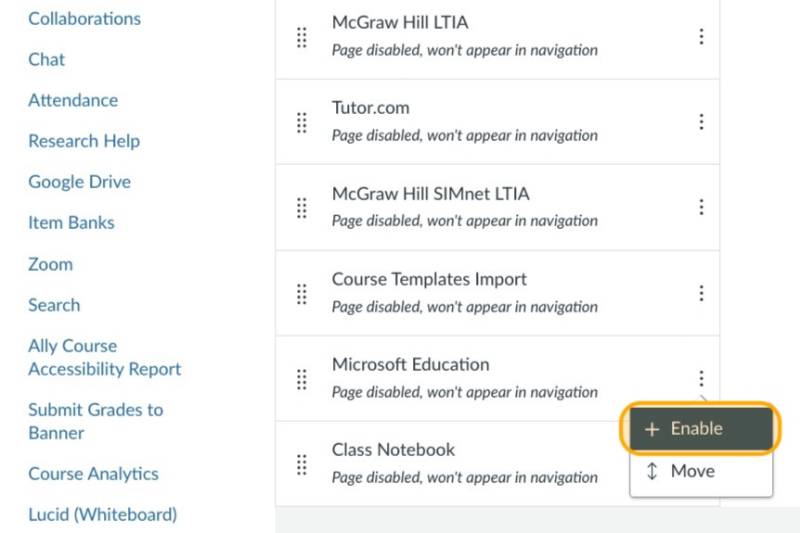800x533 pixels.
Task: Go to Course Analytics
Action: tap(93, 474)
